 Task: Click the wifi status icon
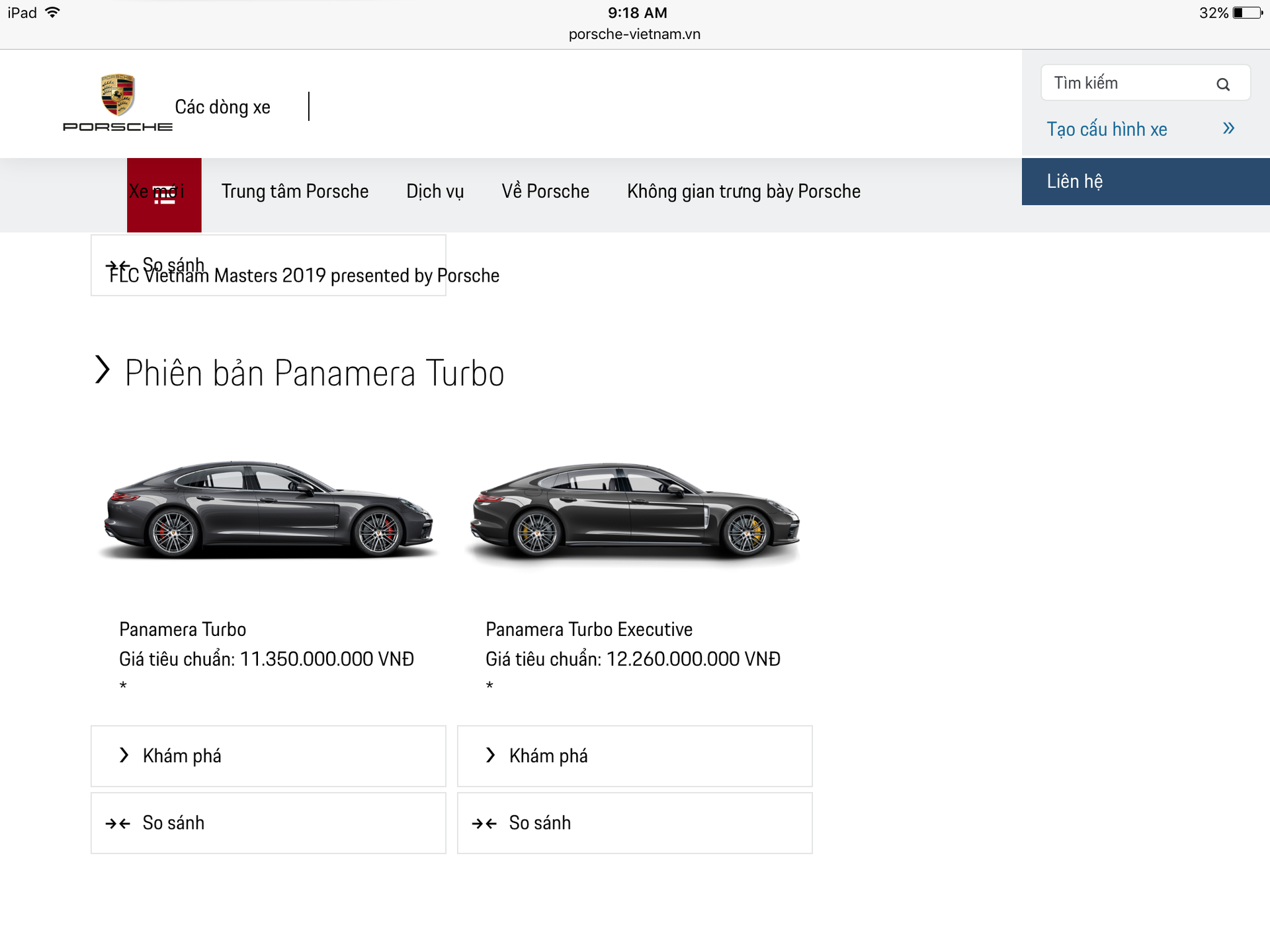52,13
